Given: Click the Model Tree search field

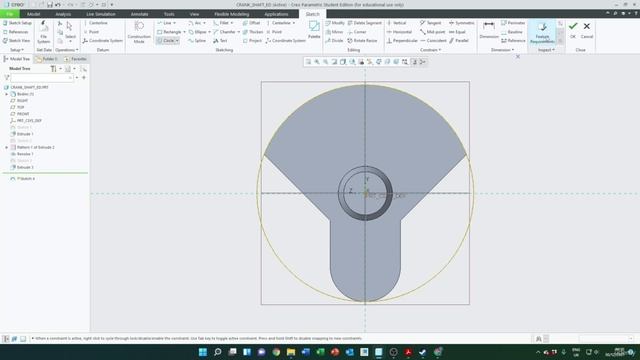Looking at the screenshot, I should [42, 78].
